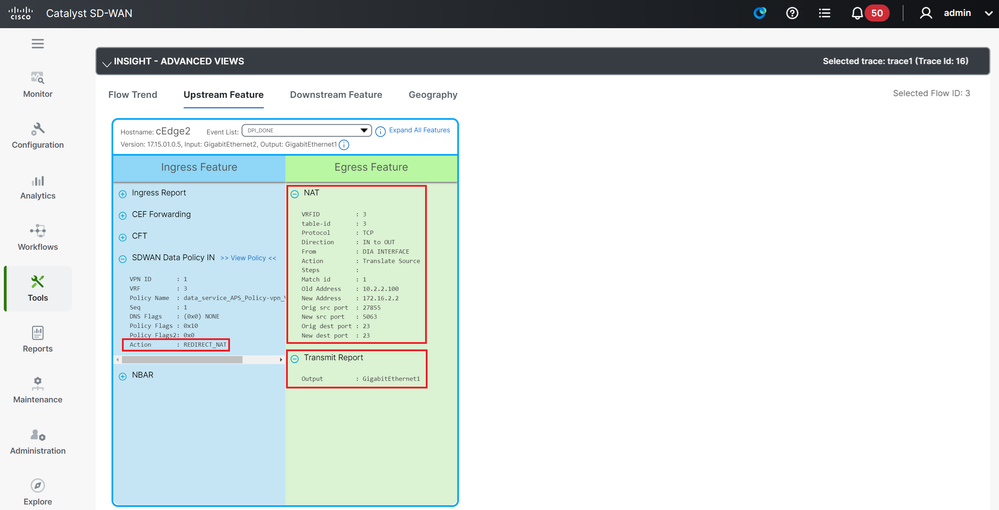This screenshot has width=999, height=510.
Task: Click the Policy Name data_service row
Action: [x=206, y=298]
